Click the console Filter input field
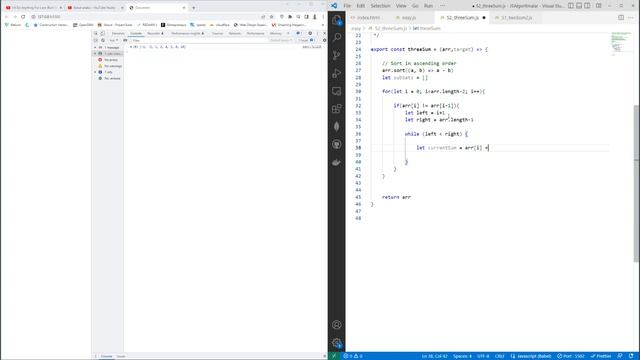640x360 pixels. coord(199,40)
